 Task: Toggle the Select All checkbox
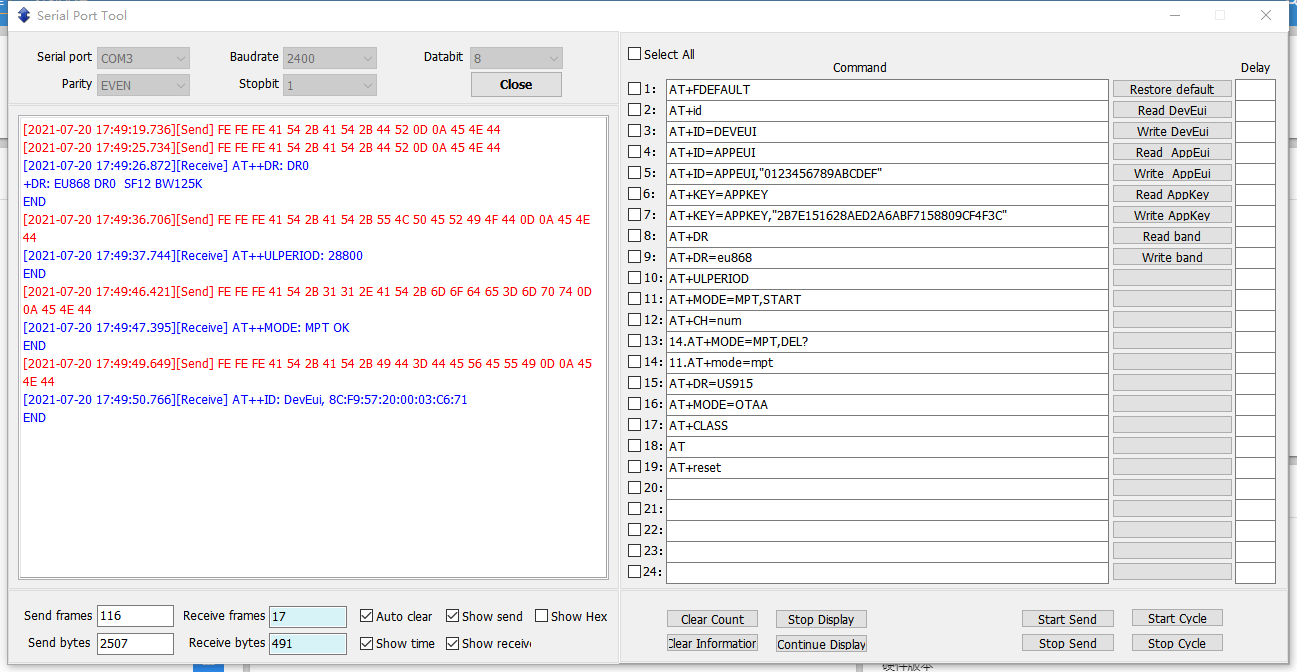pos(634,54)
